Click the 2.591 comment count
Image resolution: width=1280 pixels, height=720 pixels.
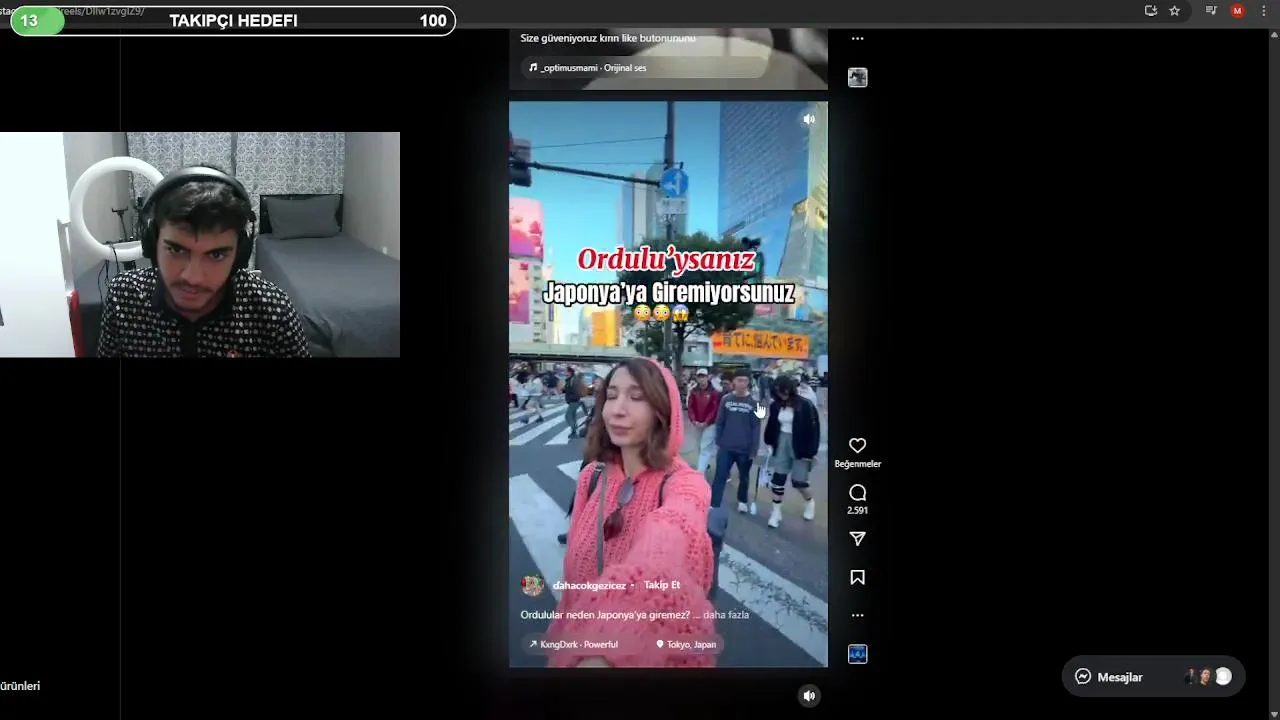[857, 510]
